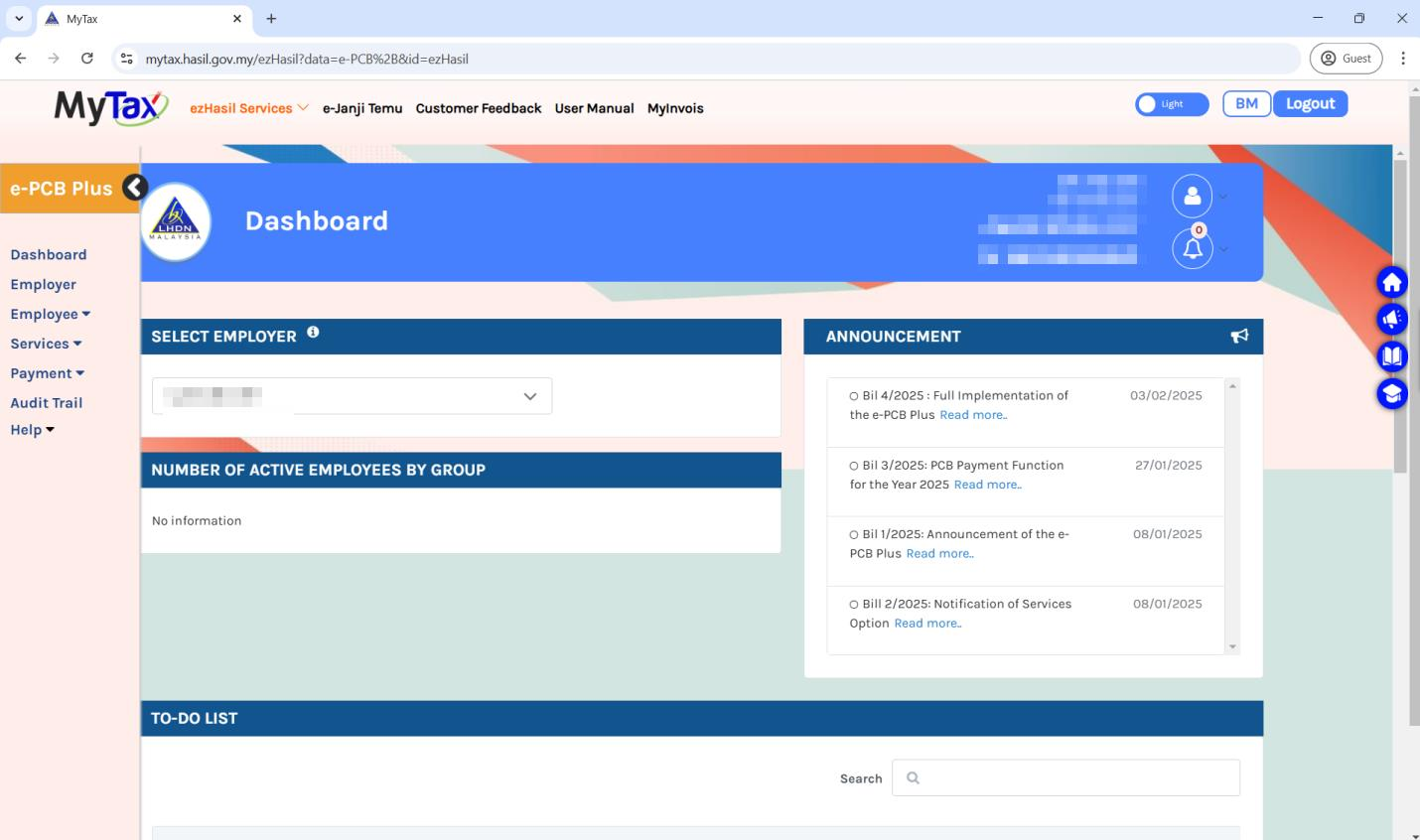Check notifications via the bell icon
This screenshot has width=1420, height=840.
click(x=1193, y=248)
